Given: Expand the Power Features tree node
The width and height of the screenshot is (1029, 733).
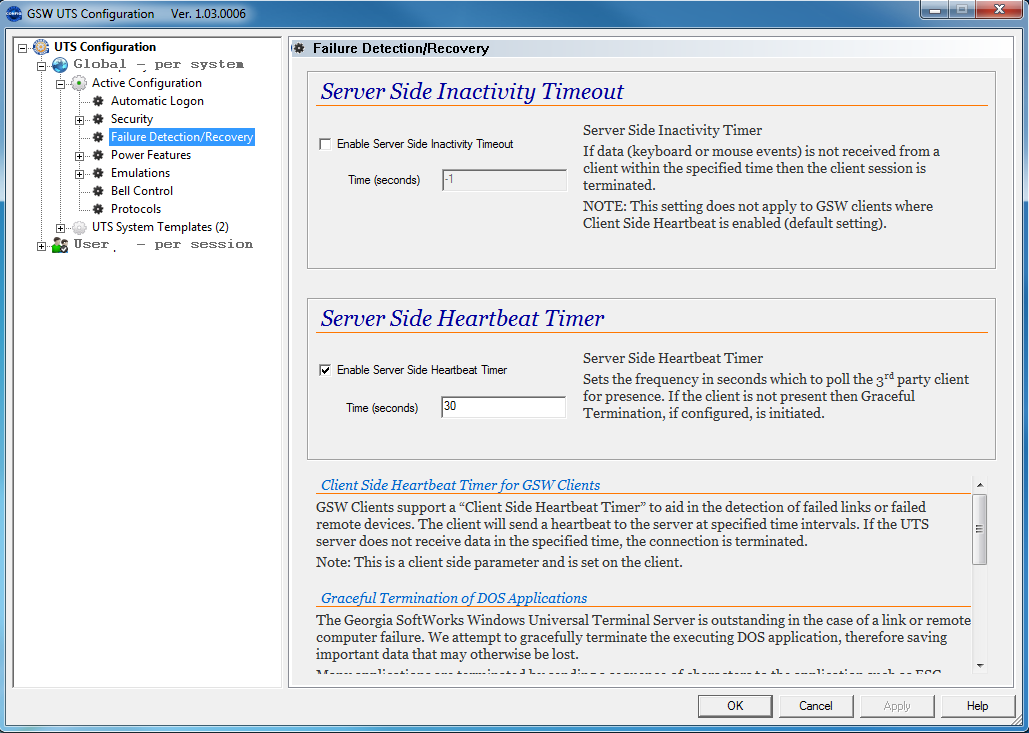Looking at the screenshot, I should (x=80, y=156).
